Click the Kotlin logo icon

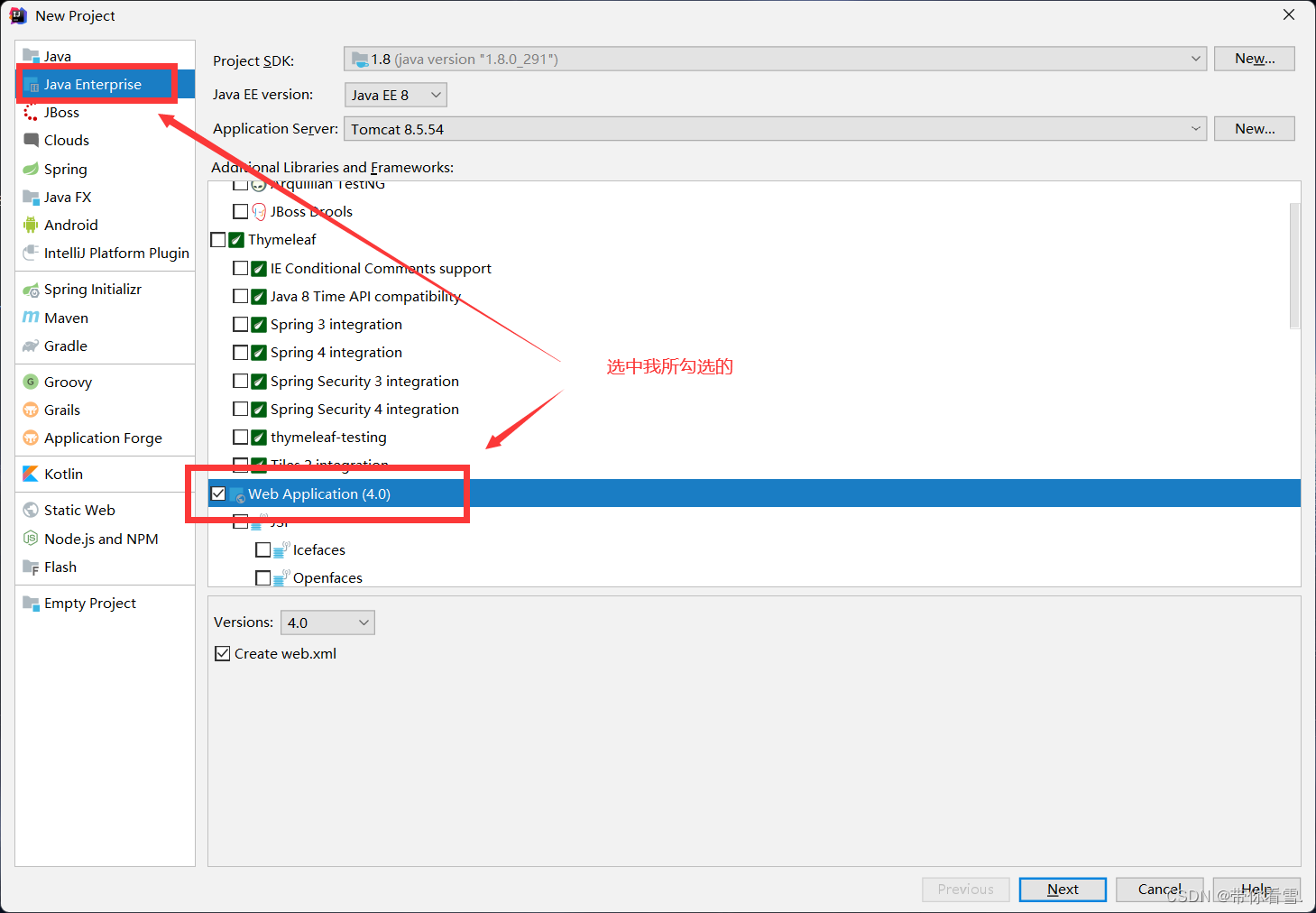[x=31, y=474]
